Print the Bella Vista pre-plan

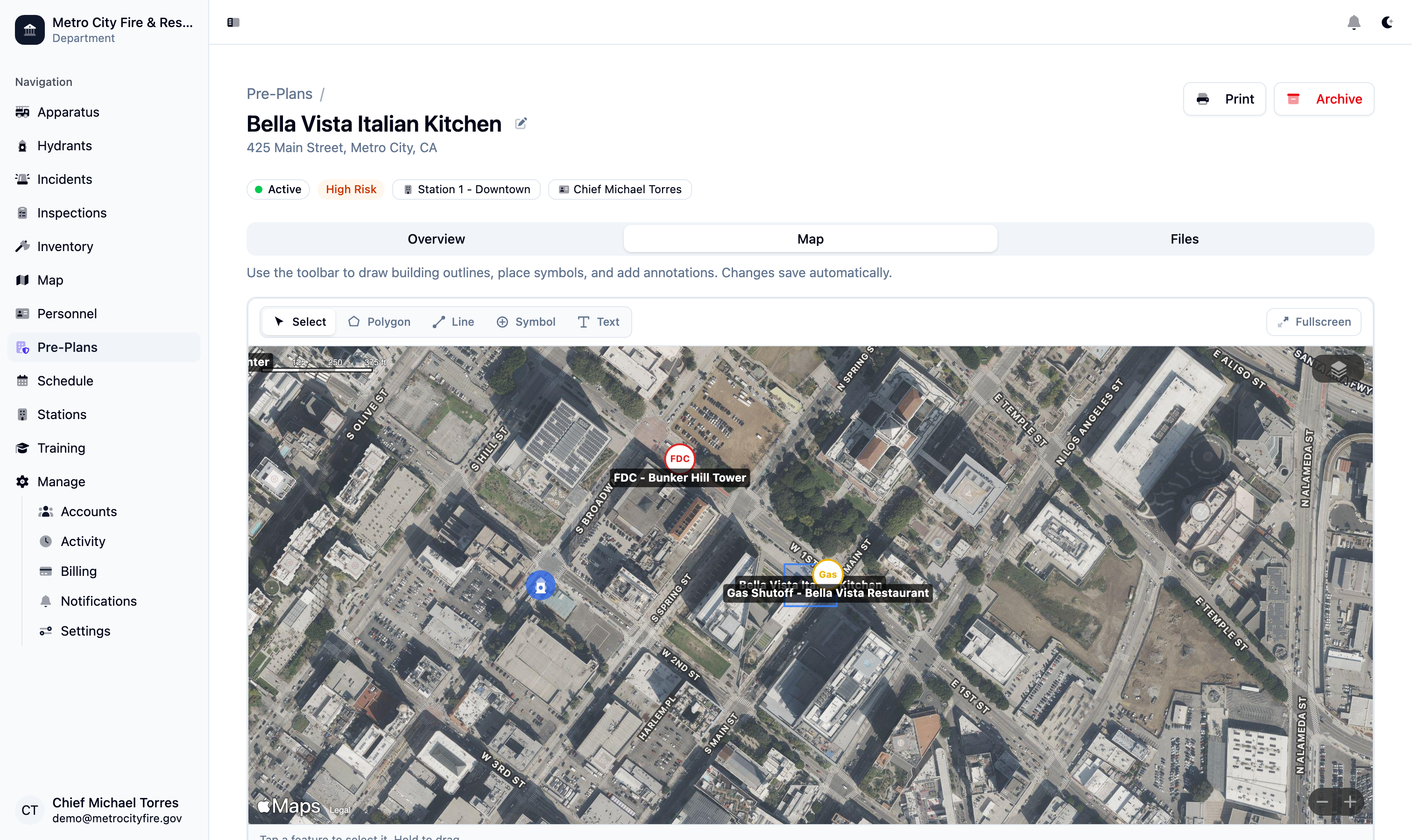[1224, 98]
